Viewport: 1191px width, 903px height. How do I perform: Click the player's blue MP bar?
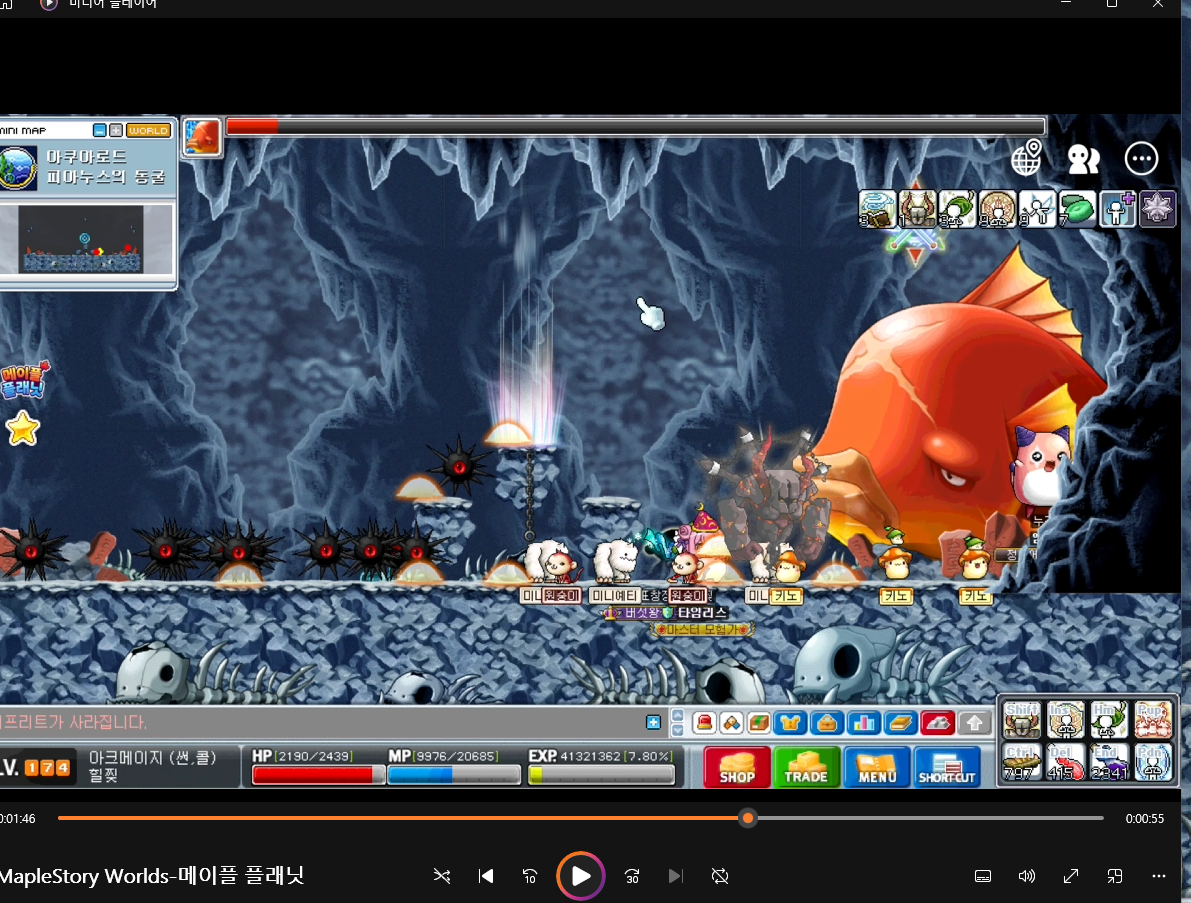click(453, 775)
